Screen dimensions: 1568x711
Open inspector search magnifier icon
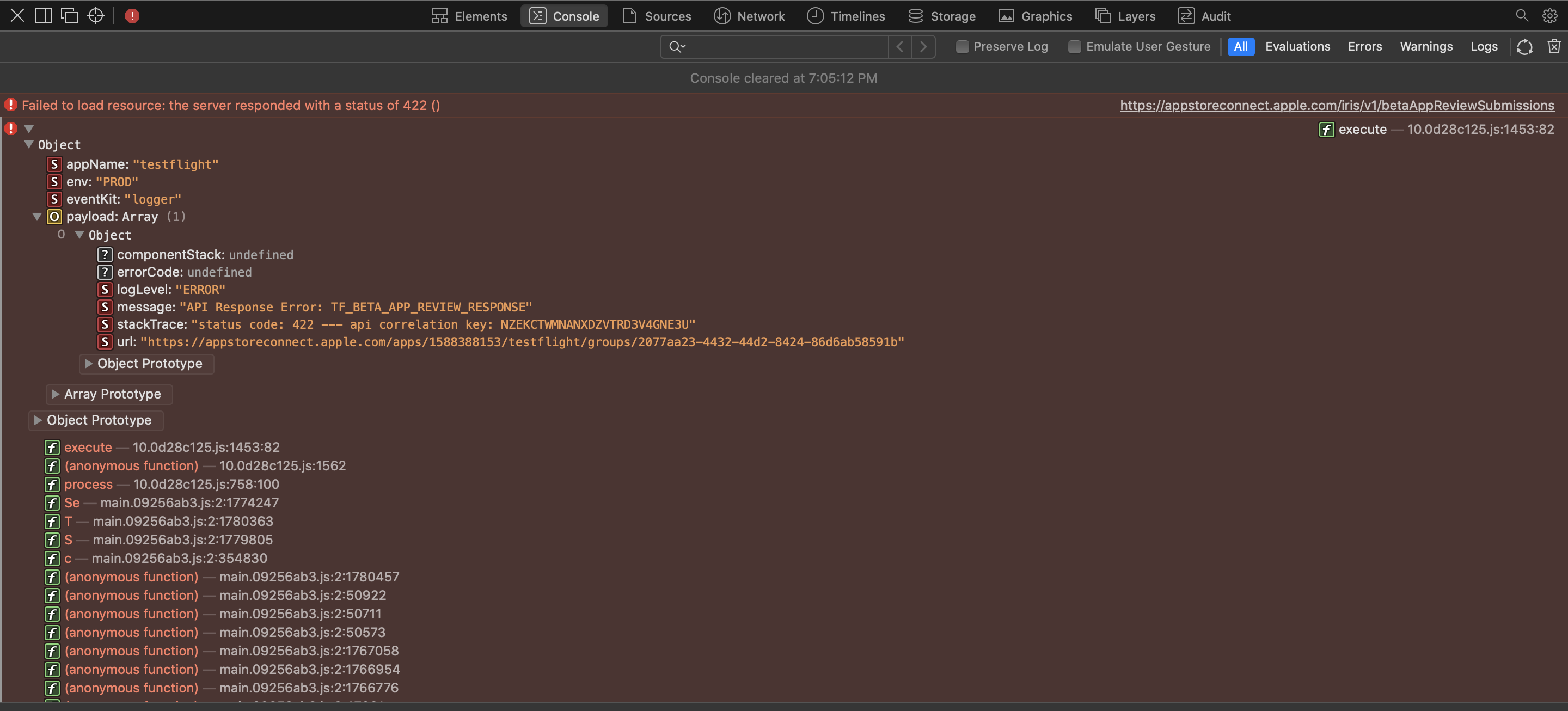[1522, 16]
